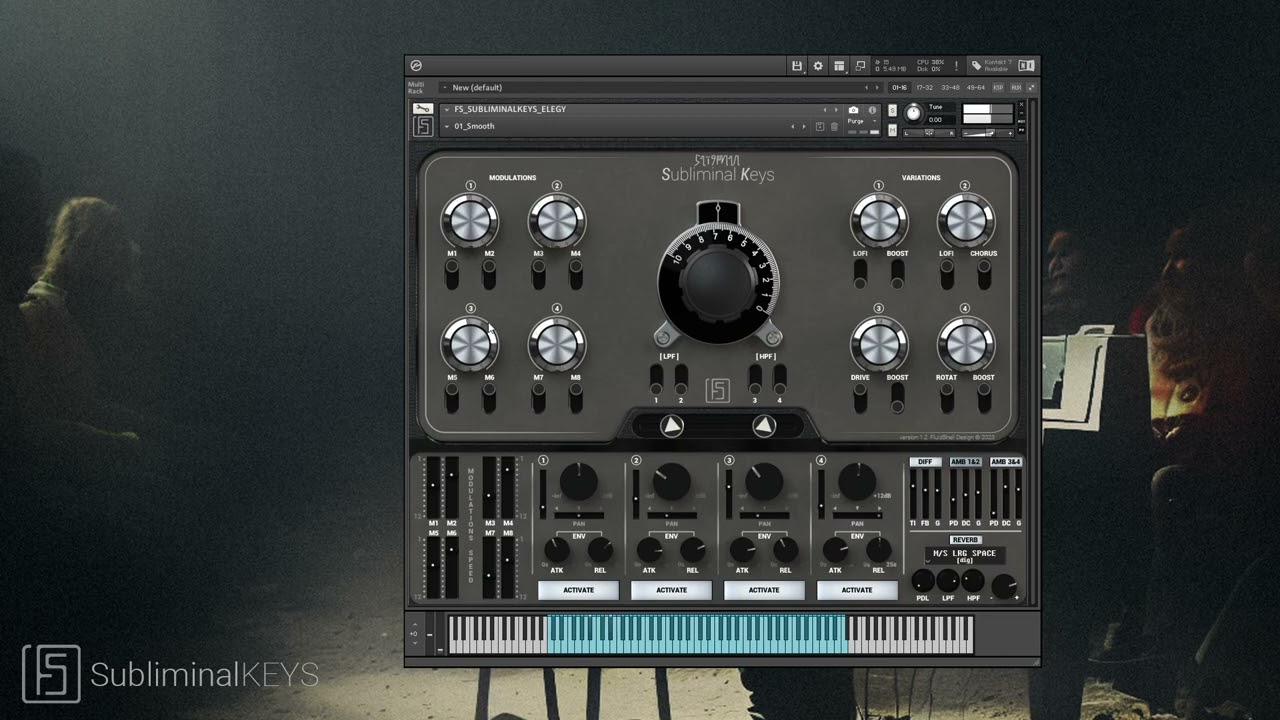Click the FS instrument logo beside 01_Smooth

(423, 127)
